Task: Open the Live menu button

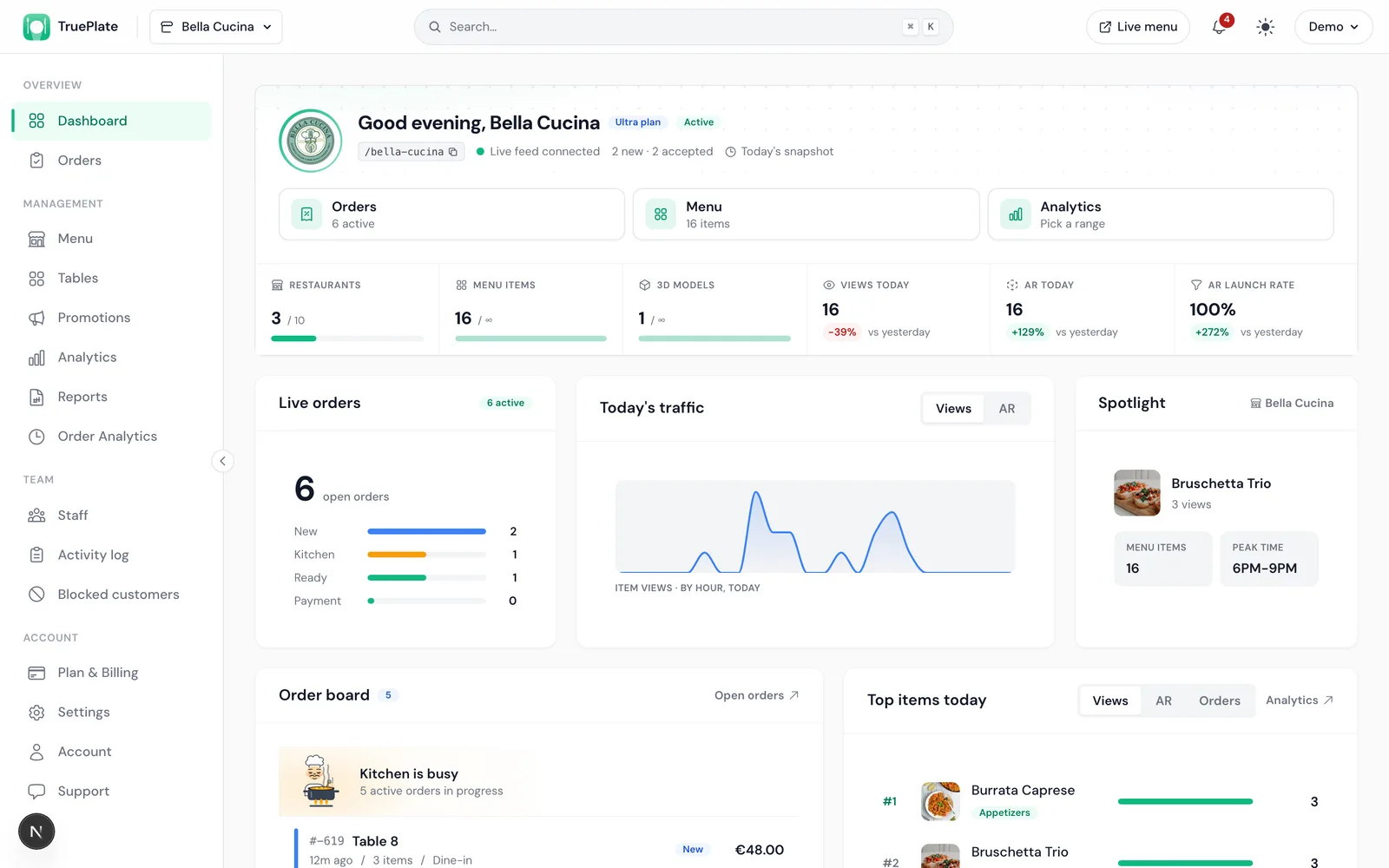Action: click(x=1138, y=27)
